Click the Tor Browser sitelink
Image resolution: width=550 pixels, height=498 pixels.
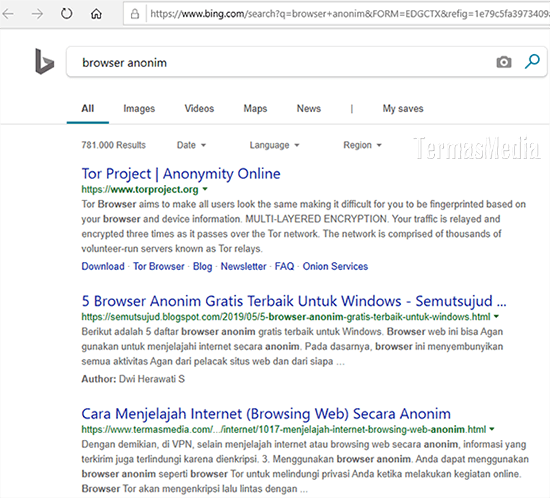point(159,266)
